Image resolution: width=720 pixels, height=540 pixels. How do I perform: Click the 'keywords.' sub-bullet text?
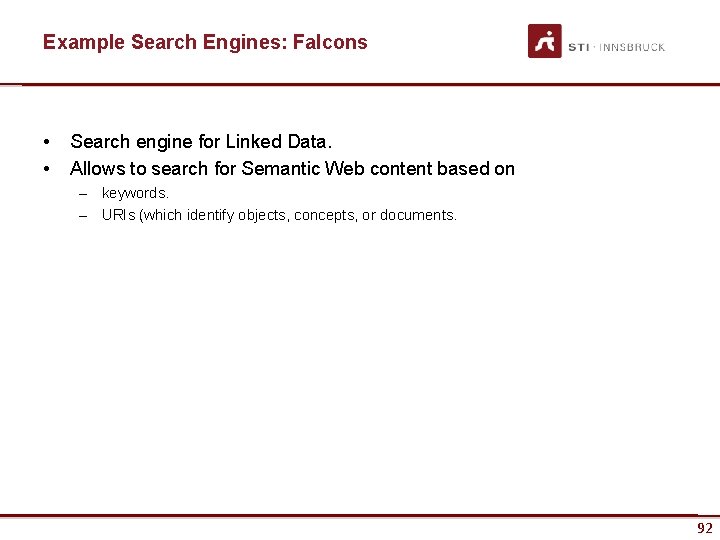tap(135, 193)
